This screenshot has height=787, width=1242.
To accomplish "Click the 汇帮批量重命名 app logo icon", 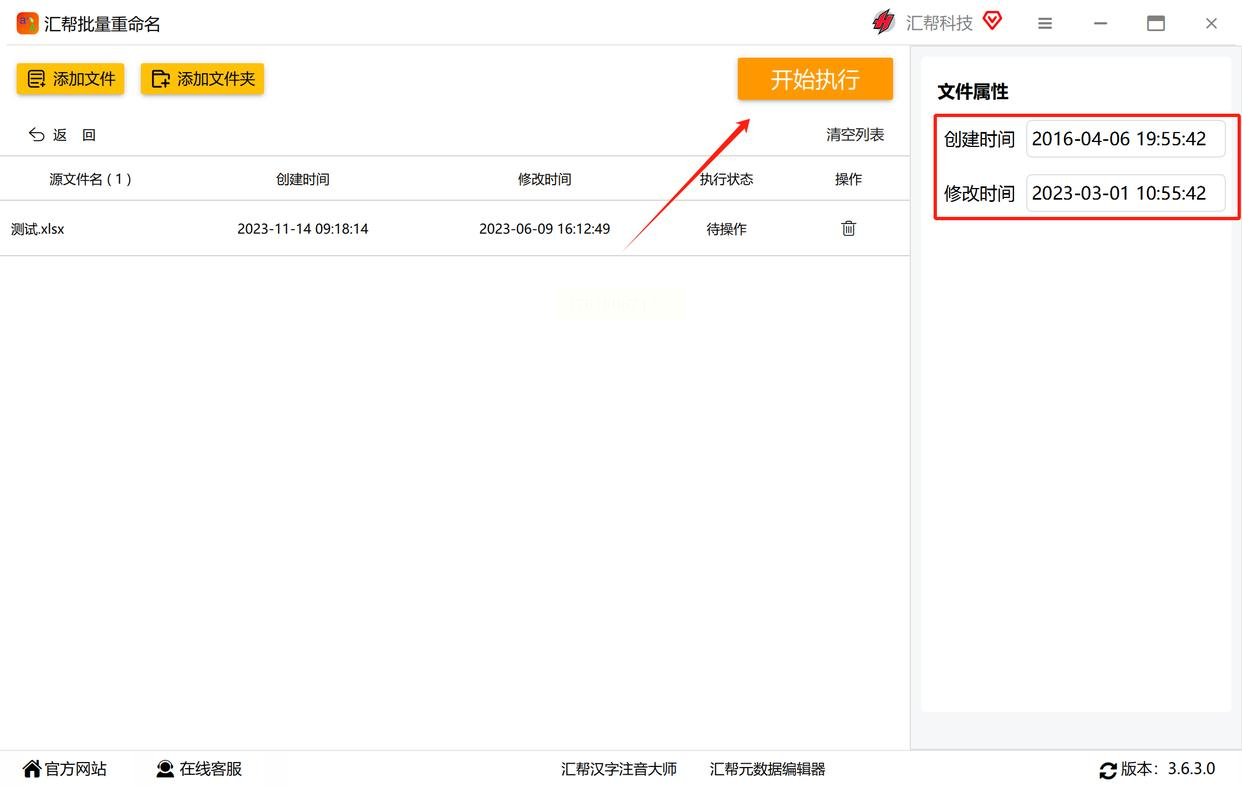I will click(x=27, y=23).
